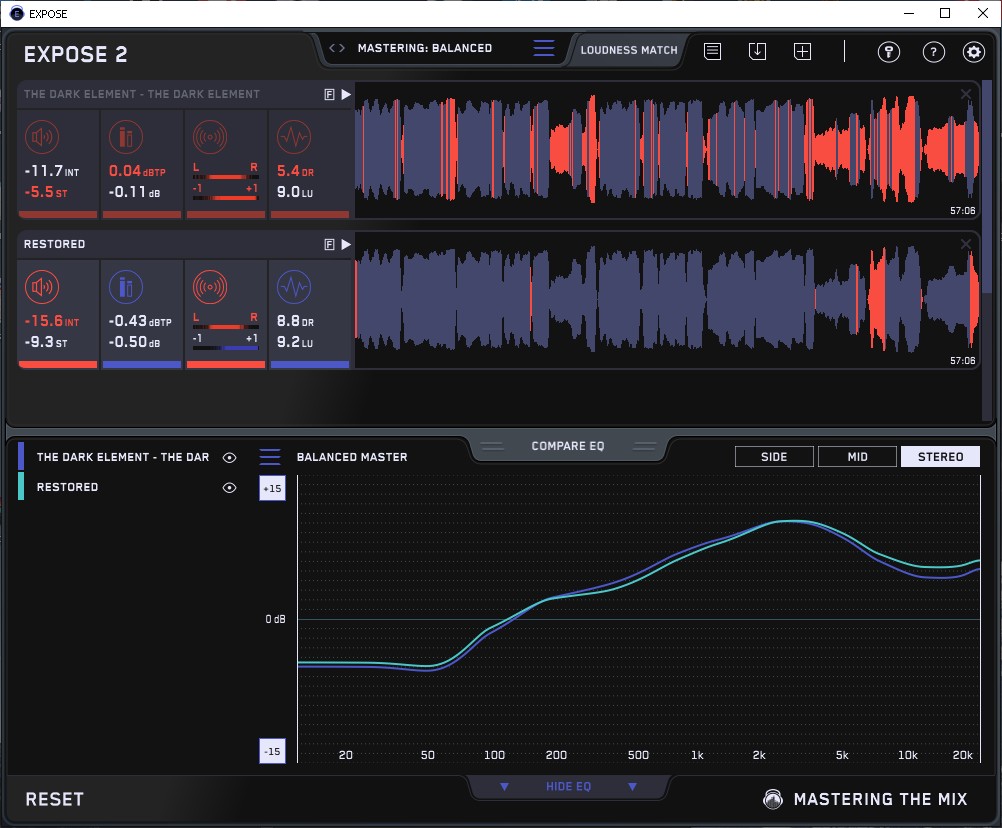Click the peaks icon of the Restored track
The image size is (1002, 828).
(126, 287)
